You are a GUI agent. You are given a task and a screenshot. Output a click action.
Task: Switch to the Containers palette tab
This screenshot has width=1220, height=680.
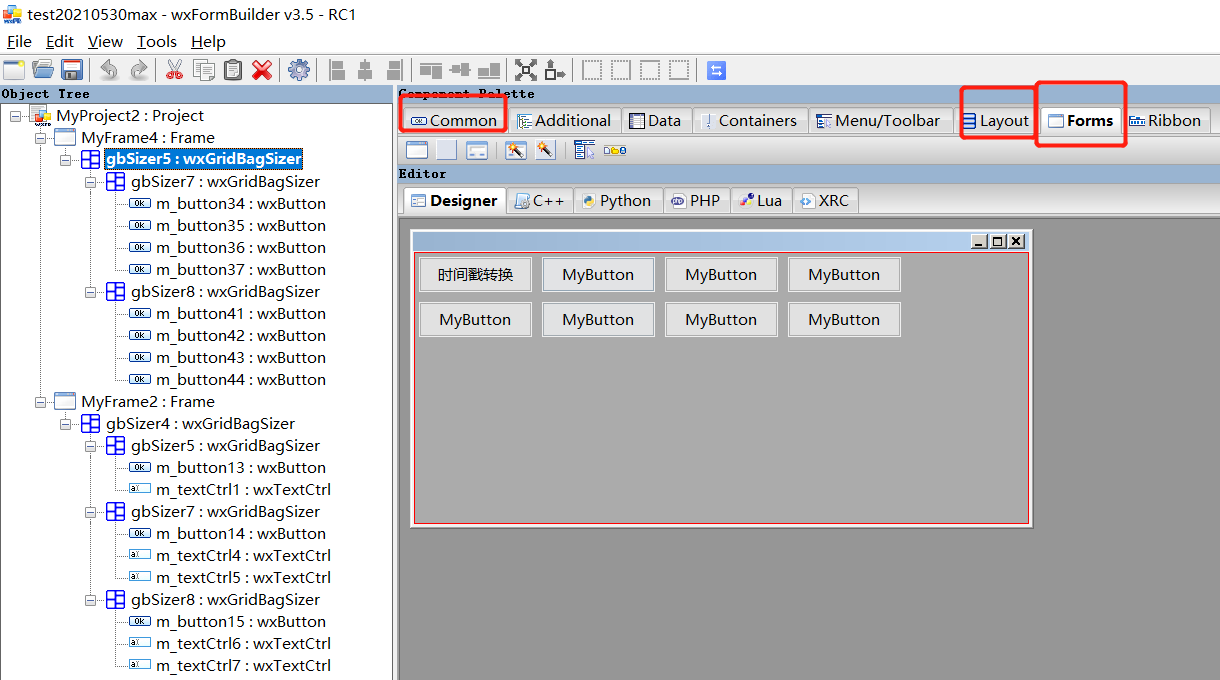click(x=749, y=120)
